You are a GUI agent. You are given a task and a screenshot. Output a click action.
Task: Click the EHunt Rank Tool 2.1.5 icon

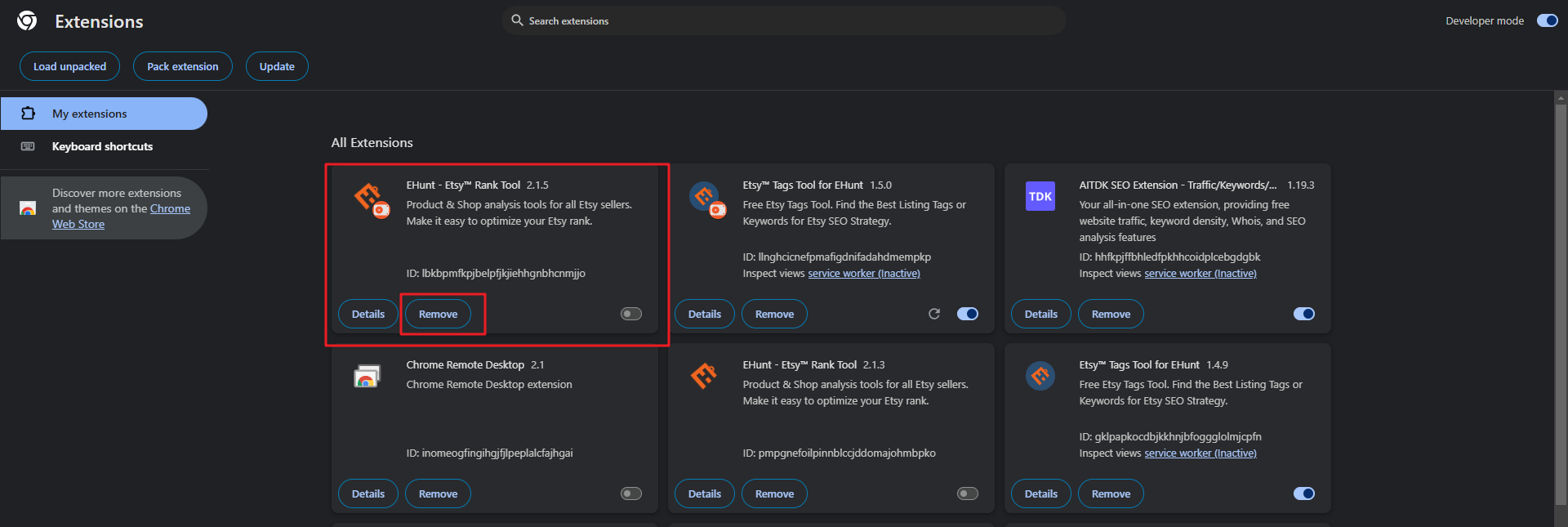[370, 199]
